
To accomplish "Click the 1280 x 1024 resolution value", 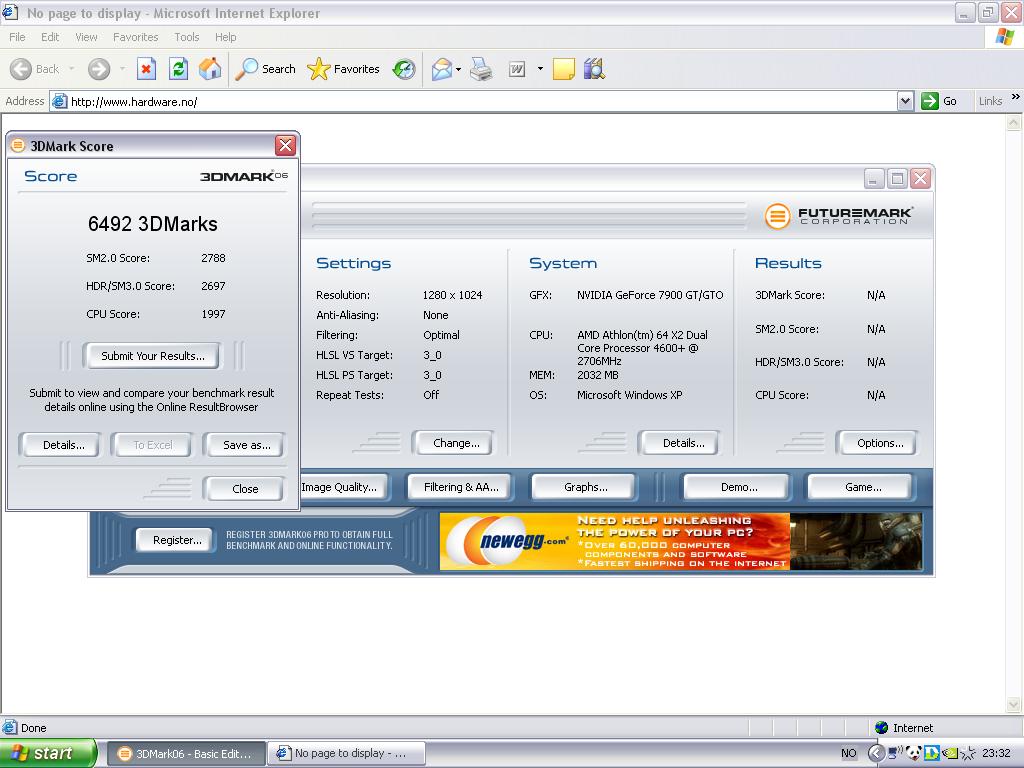I will point(452,295).
